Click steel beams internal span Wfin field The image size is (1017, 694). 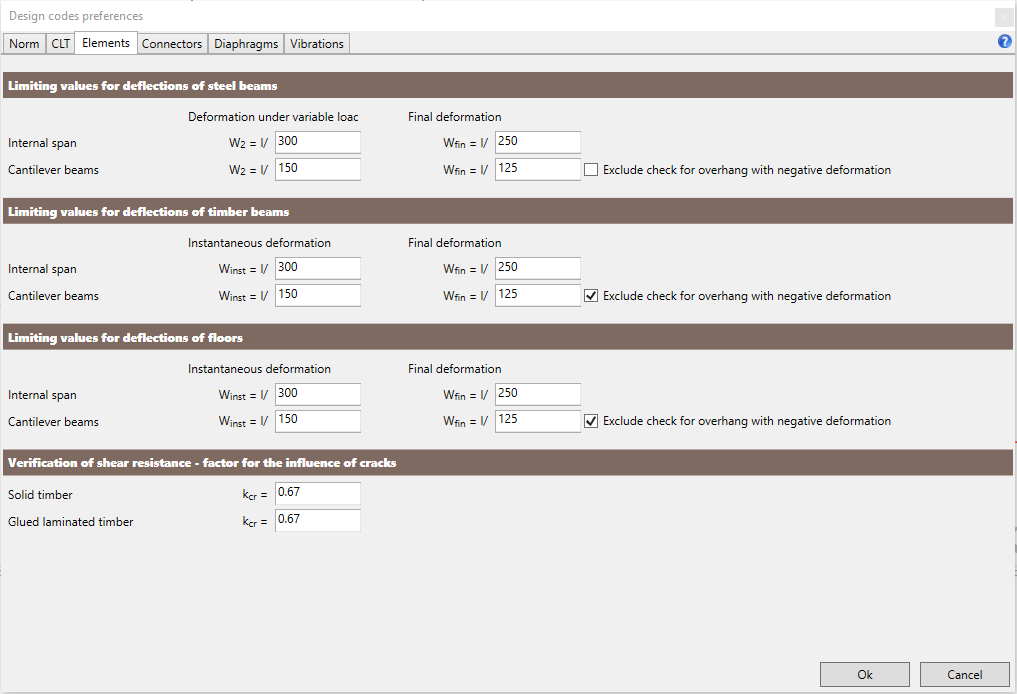coord(538,142)
